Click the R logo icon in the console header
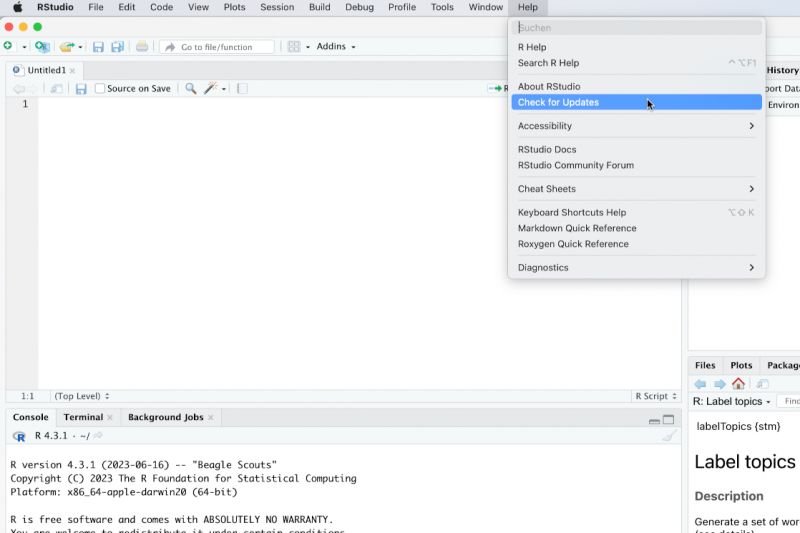This screenshot has height=533, width=800. pyautogui.click(x=19, y=437)
